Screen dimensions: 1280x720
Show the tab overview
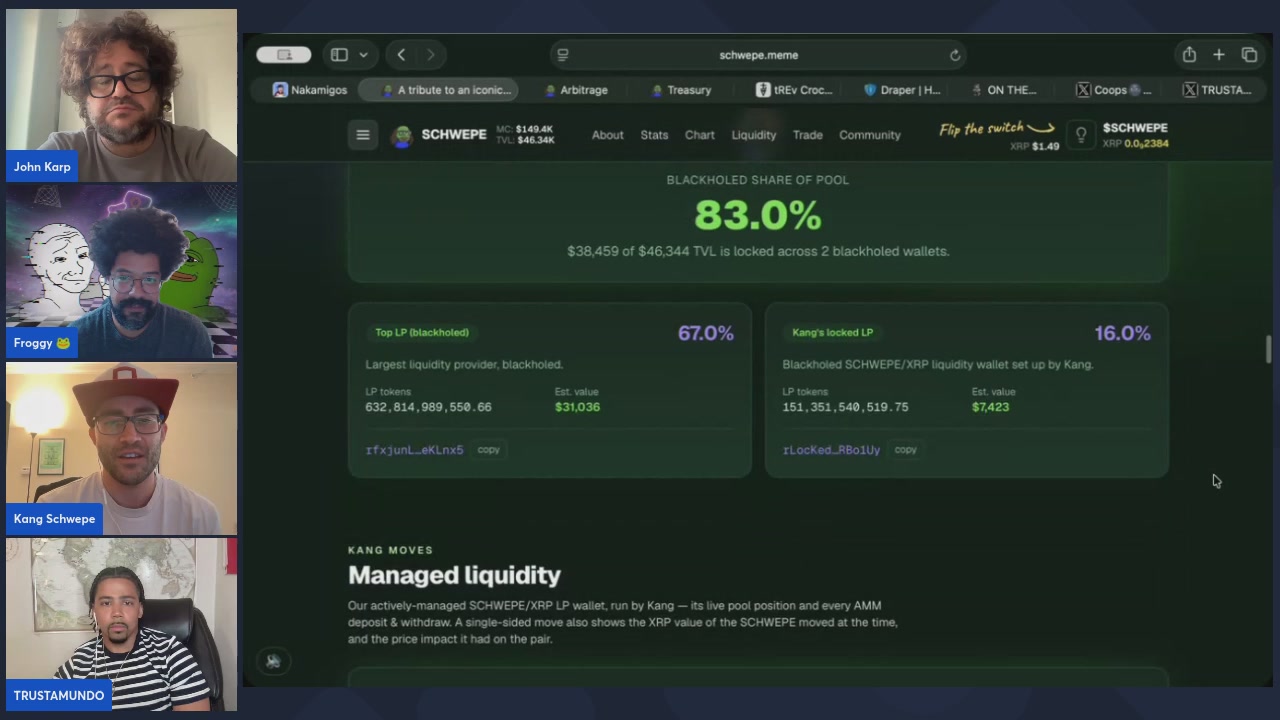pos(1249,55)
